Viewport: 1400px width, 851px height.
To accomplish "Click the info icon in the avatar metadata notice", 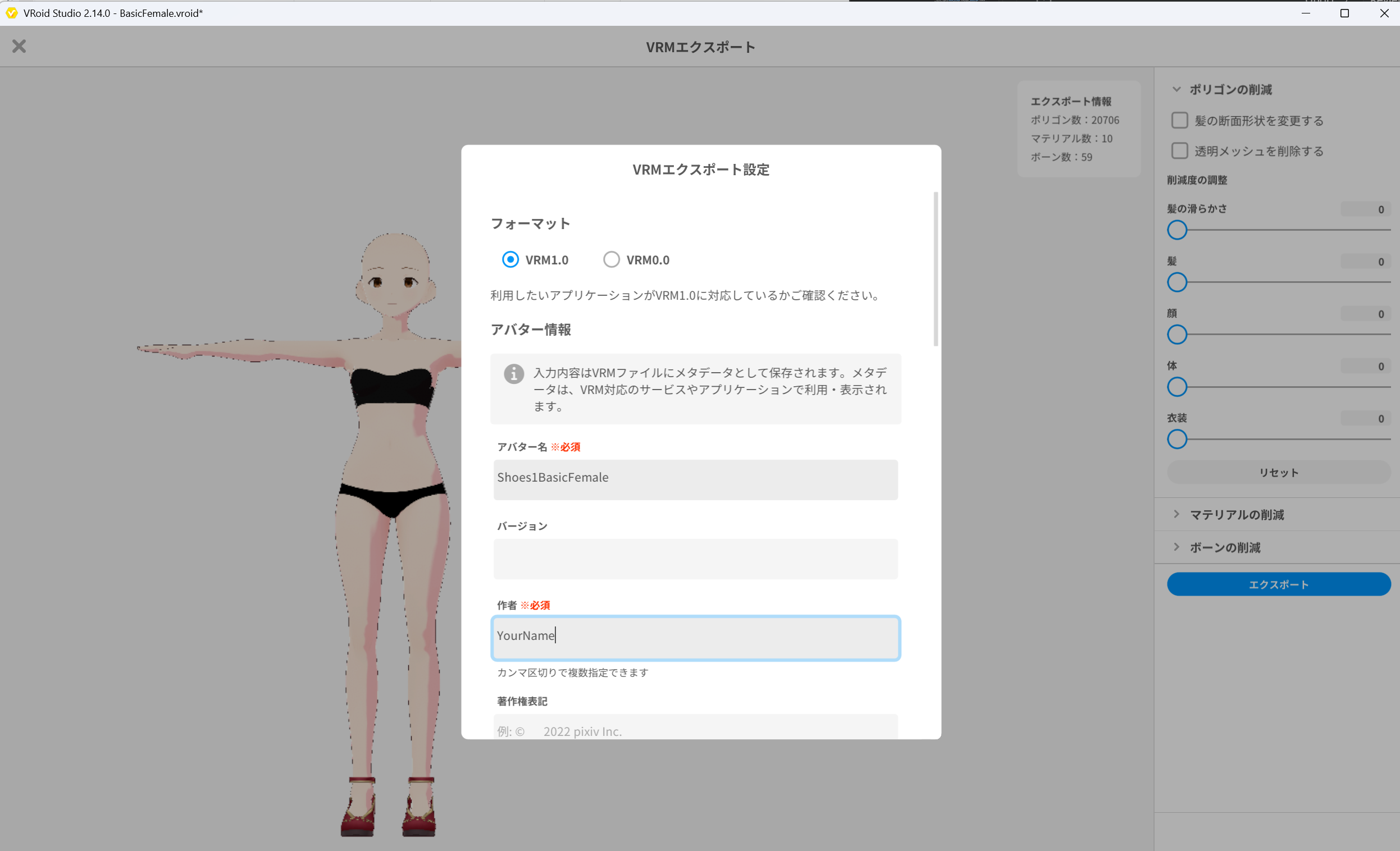I will point(514,374).
